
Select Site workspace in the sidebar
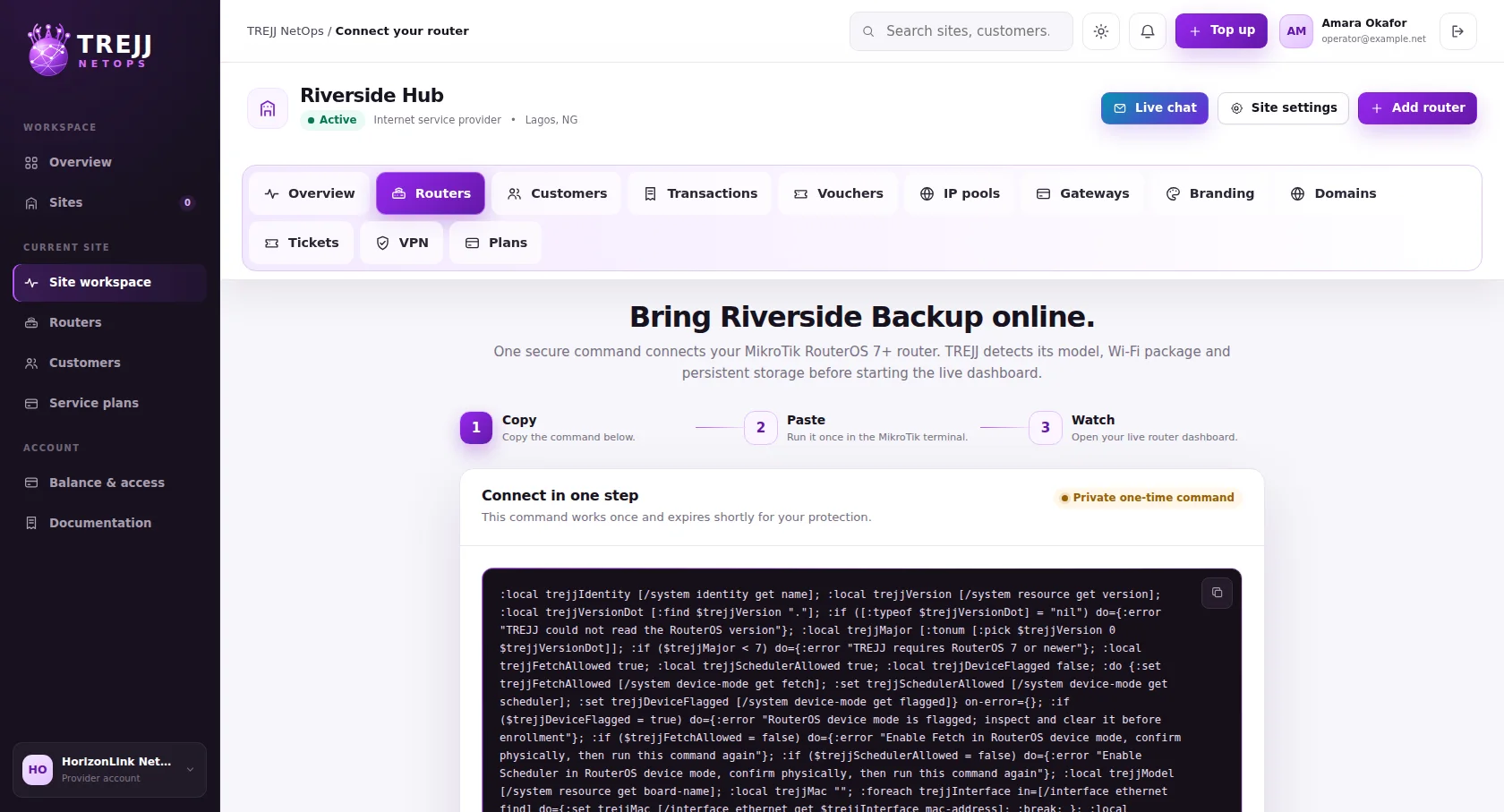[x=109, y=282]
